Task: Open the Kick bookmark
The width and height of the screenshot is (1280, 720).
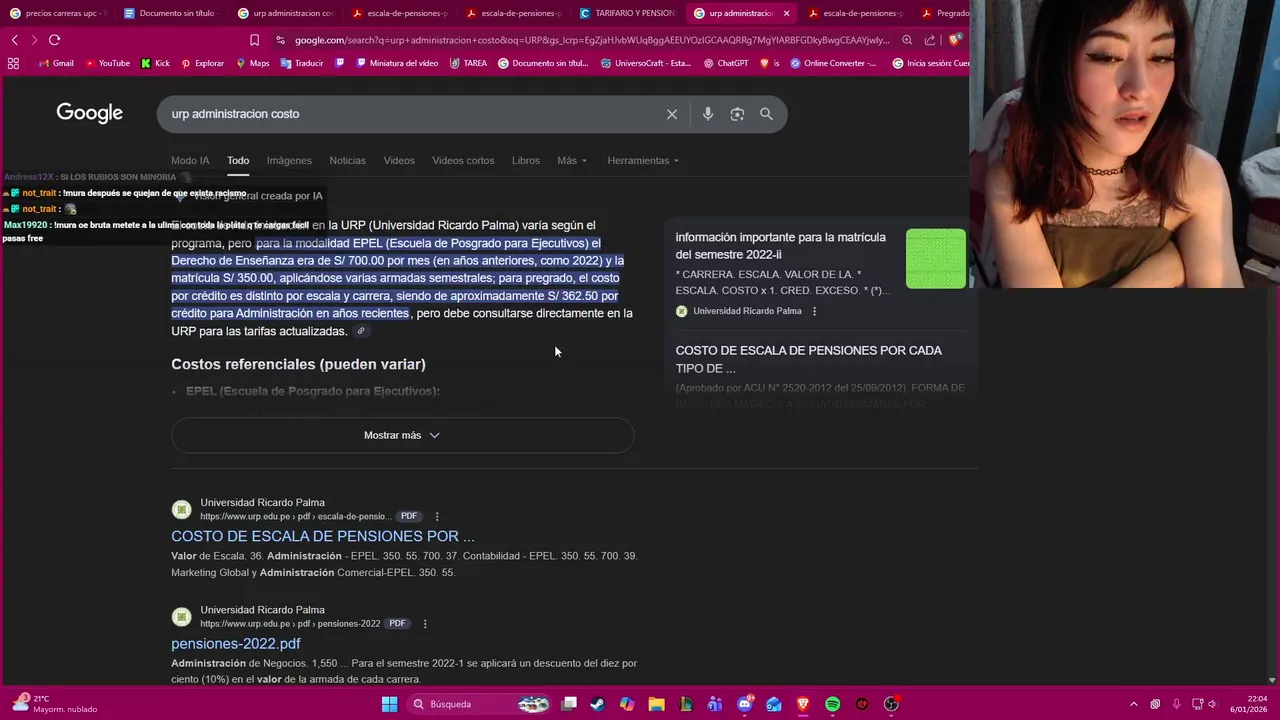Action: tap(155, 63)
